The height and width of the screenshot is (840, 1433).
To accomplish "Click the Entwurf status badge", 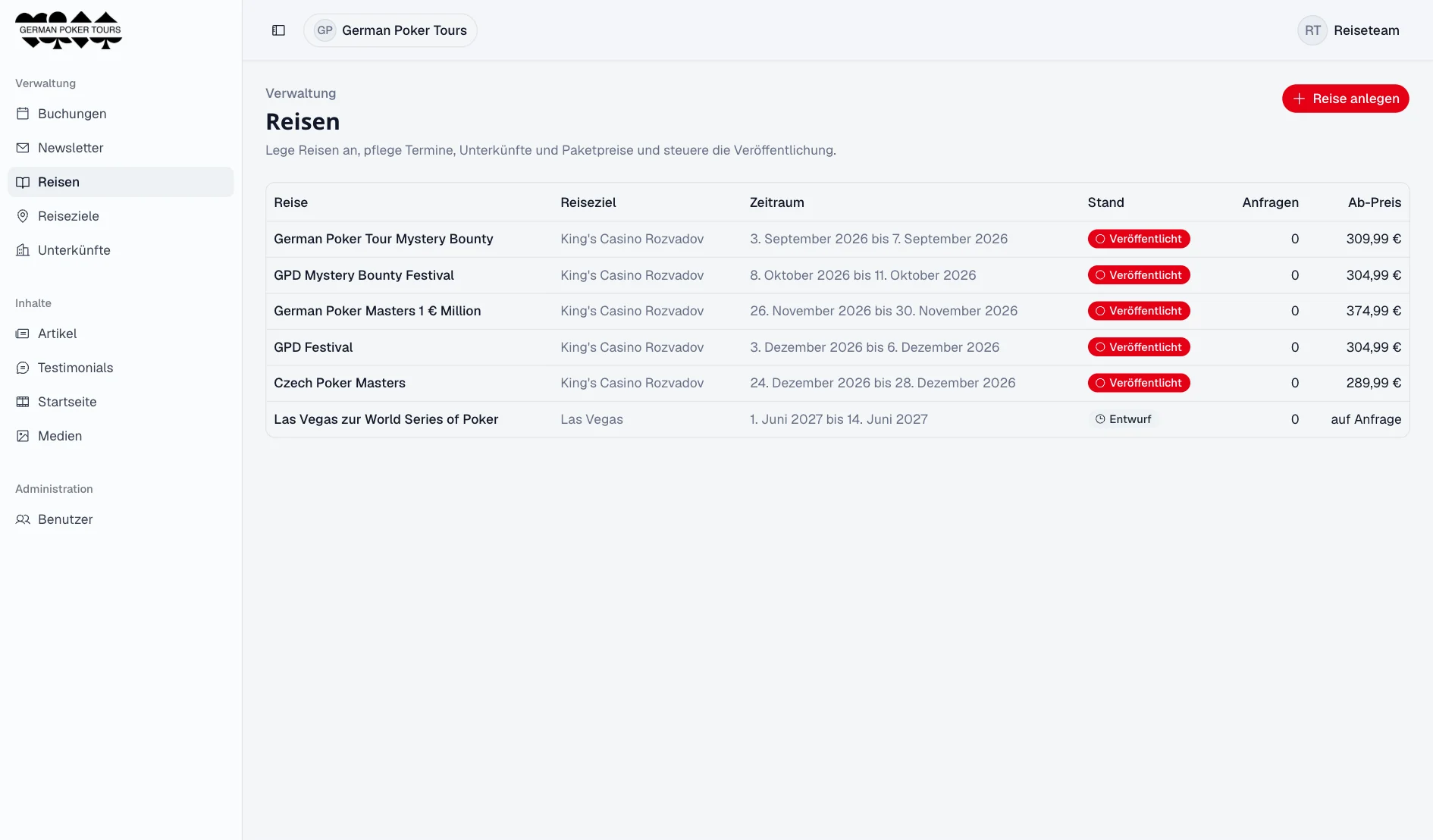I will pyautogui.click(x=1124, y=419).
